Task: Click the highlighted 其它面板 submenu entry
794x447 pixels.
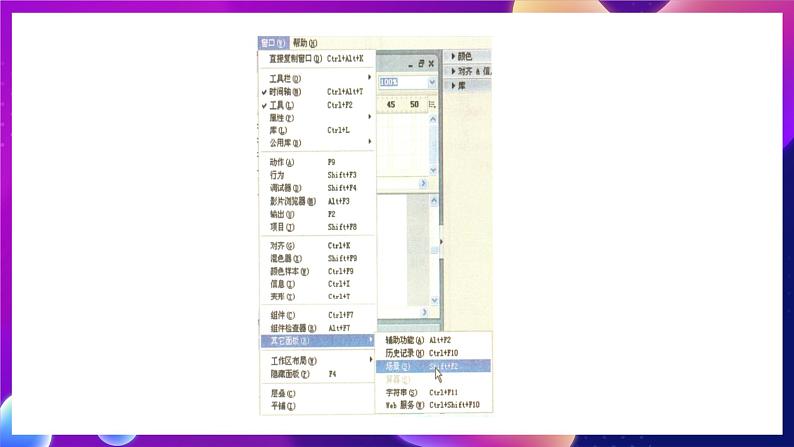Action: coord(317,341)
